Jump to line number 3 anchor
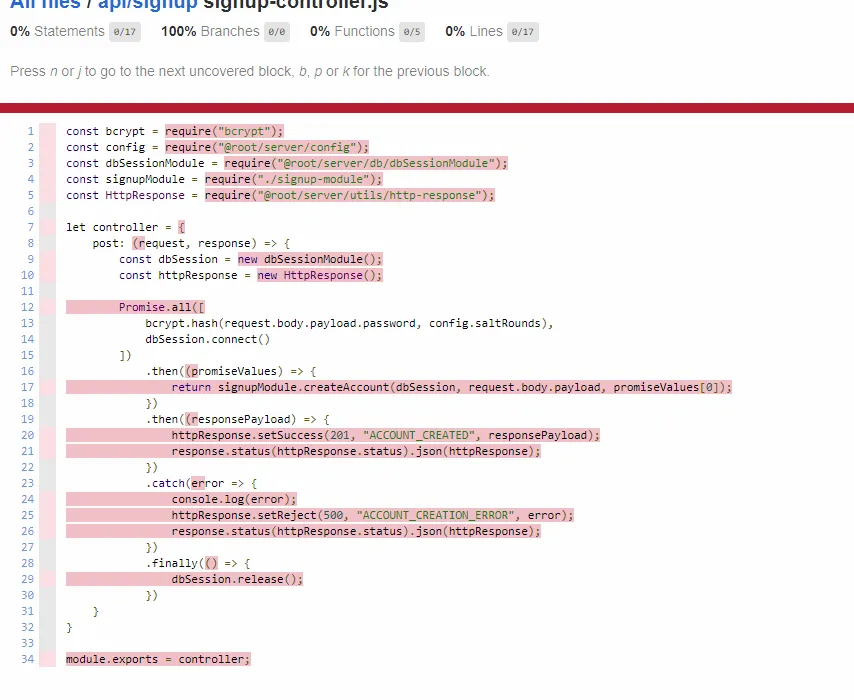Viewport: 854px width, 700px height. (30, 163)
